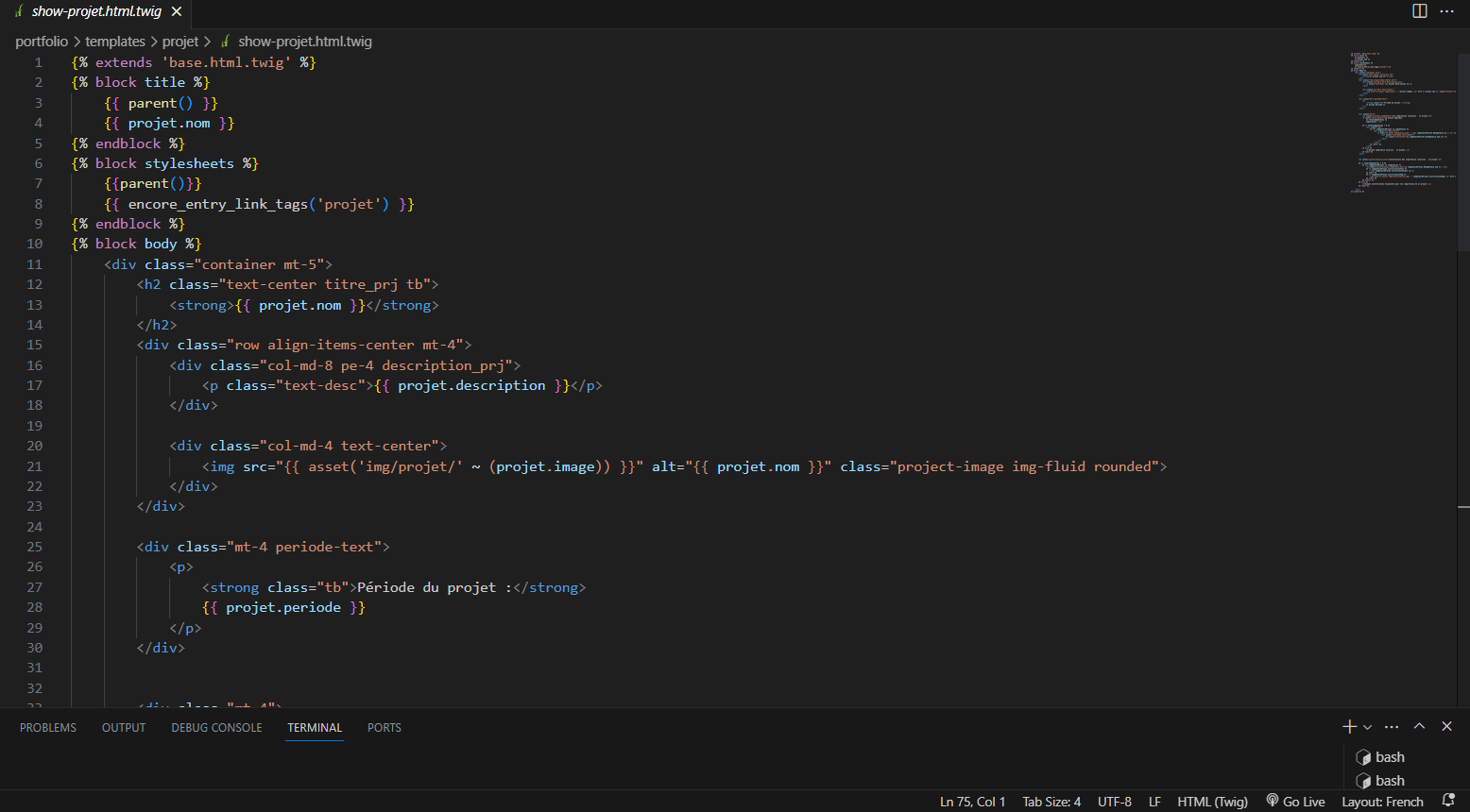Viewport: 1470px width, 812px height.
Task: Add a new terminal with plus icon
Action: point(1349,726)
